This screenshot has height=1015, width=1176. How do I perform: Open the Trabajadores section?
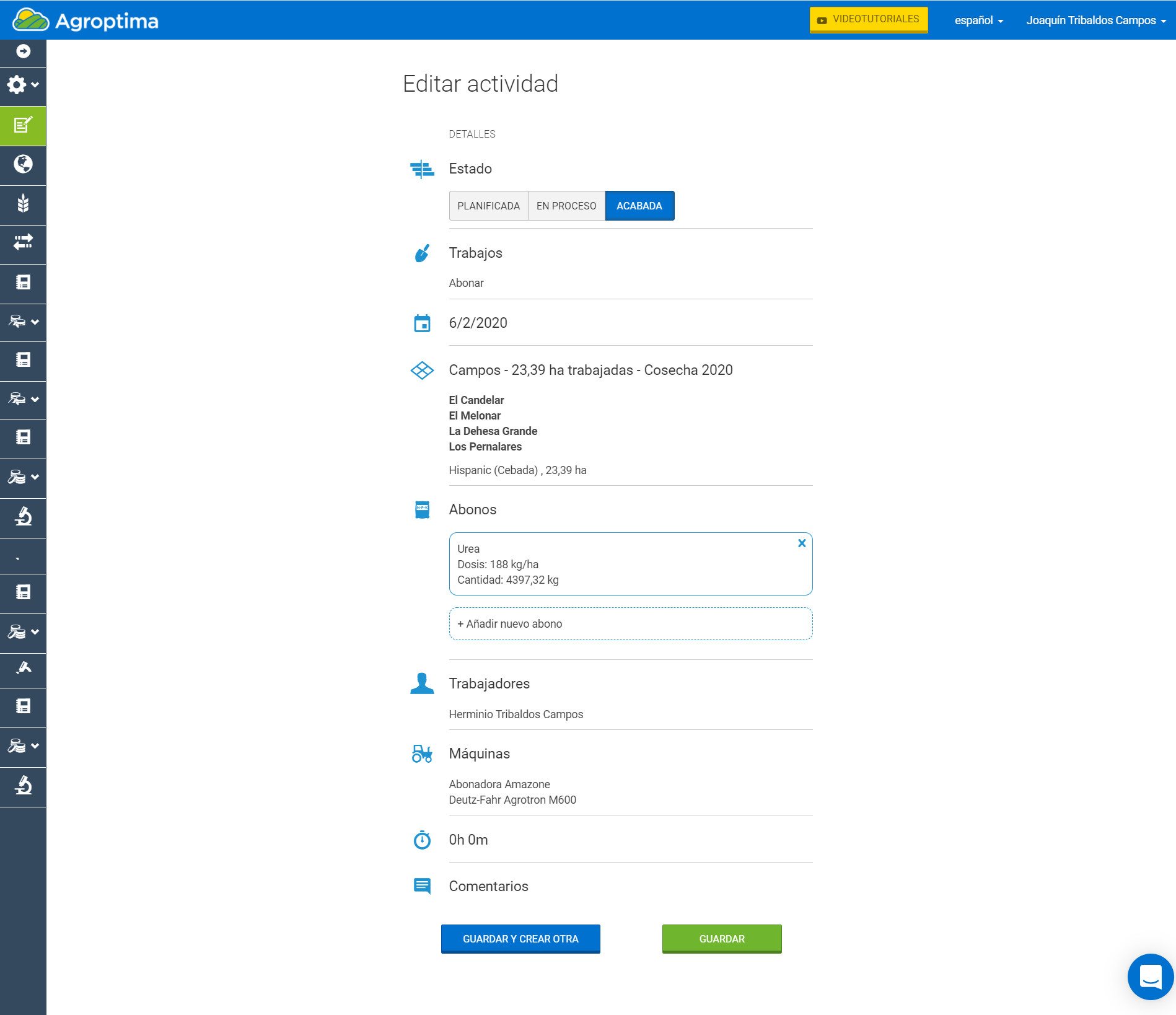coord(489,684)
